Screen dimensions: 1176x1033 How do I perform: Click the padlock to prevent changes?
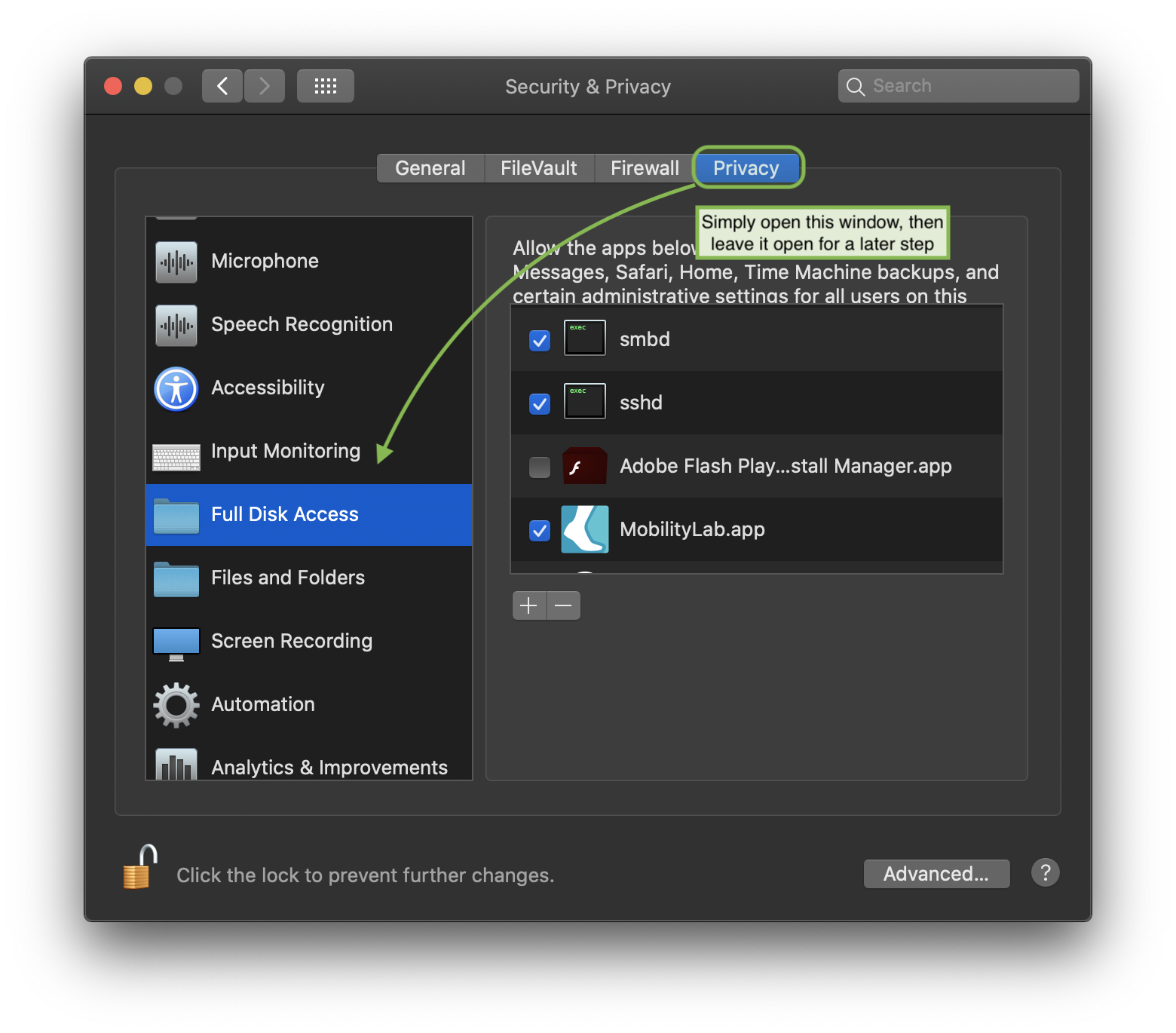point(138,869)
